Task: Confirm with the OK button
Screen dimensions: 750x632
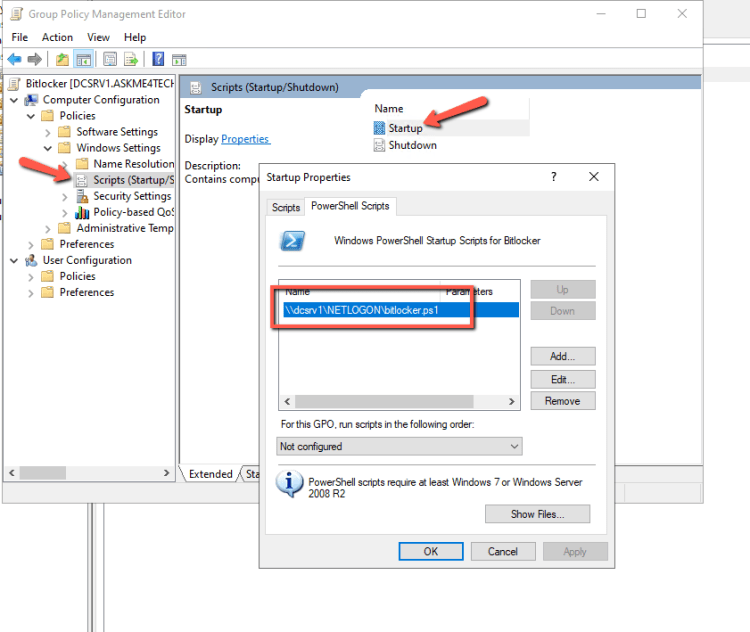Action: [x=431, y=552]
